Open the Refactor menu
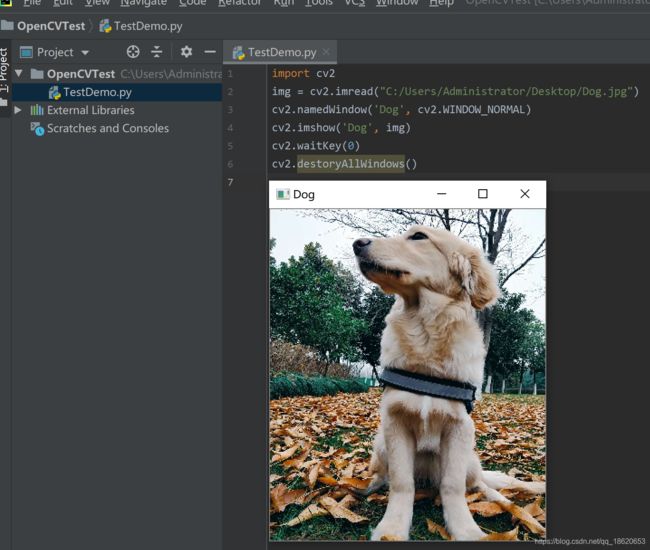Viewport: 650px width, 550px height. (x=240, y=3)
